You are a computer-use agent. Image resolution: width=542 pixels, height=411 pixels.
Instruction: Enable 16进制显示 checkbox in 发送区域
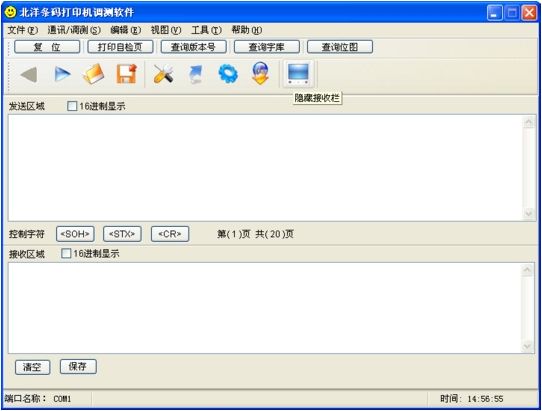point(72,106)
